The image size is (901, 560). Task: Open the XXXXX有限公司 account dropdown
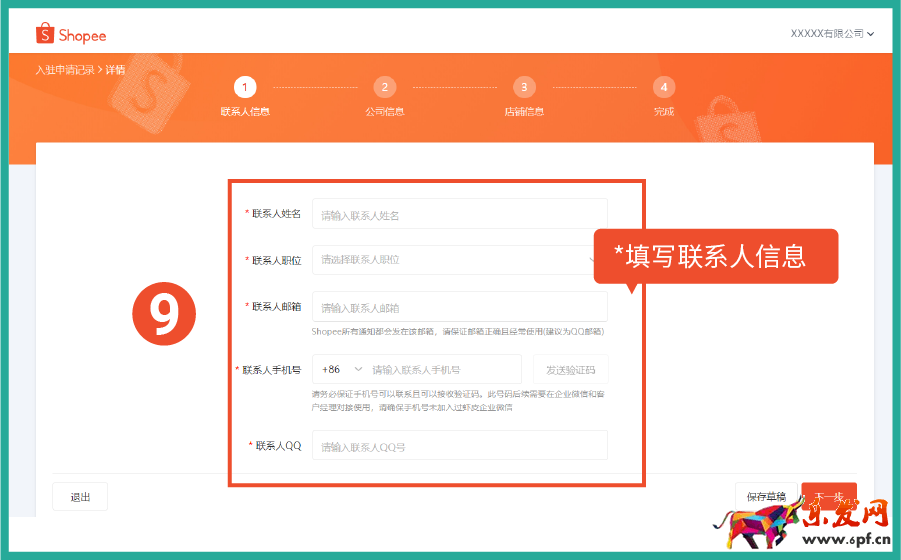click(x=832, y=34)
